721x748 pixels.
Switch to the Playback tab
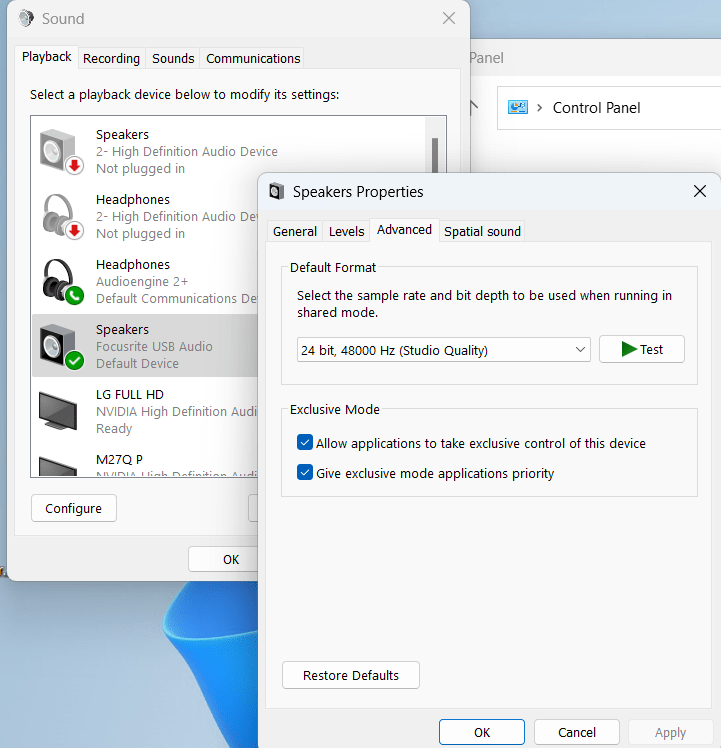46,57
